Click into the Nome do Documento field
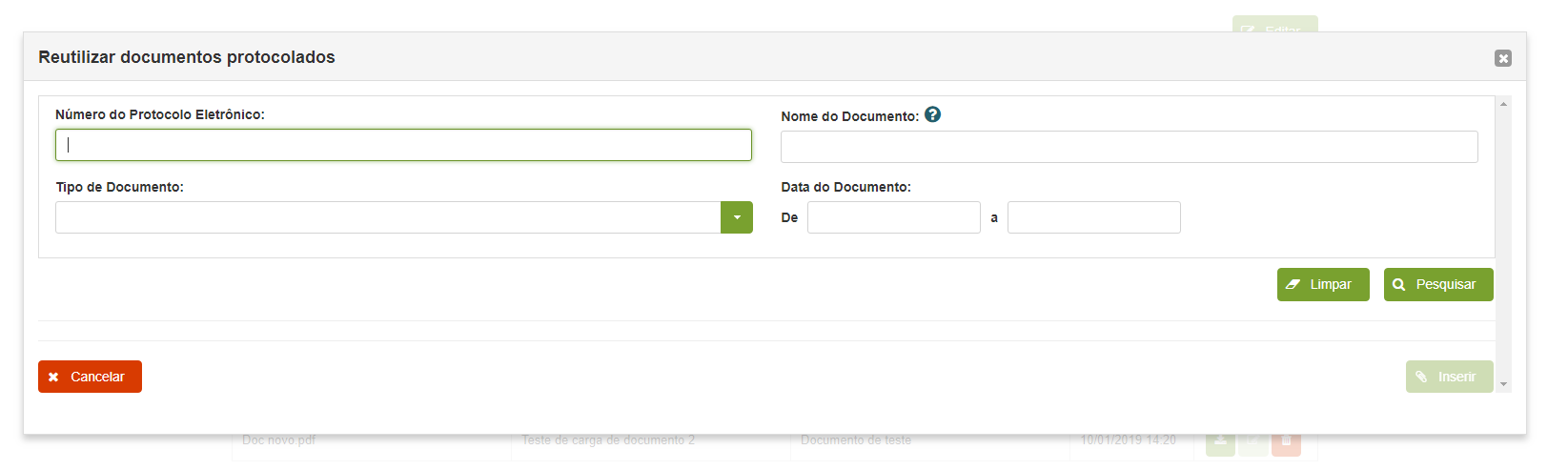The height and width of the screenshot is (470, 1568). point(1129,147)
